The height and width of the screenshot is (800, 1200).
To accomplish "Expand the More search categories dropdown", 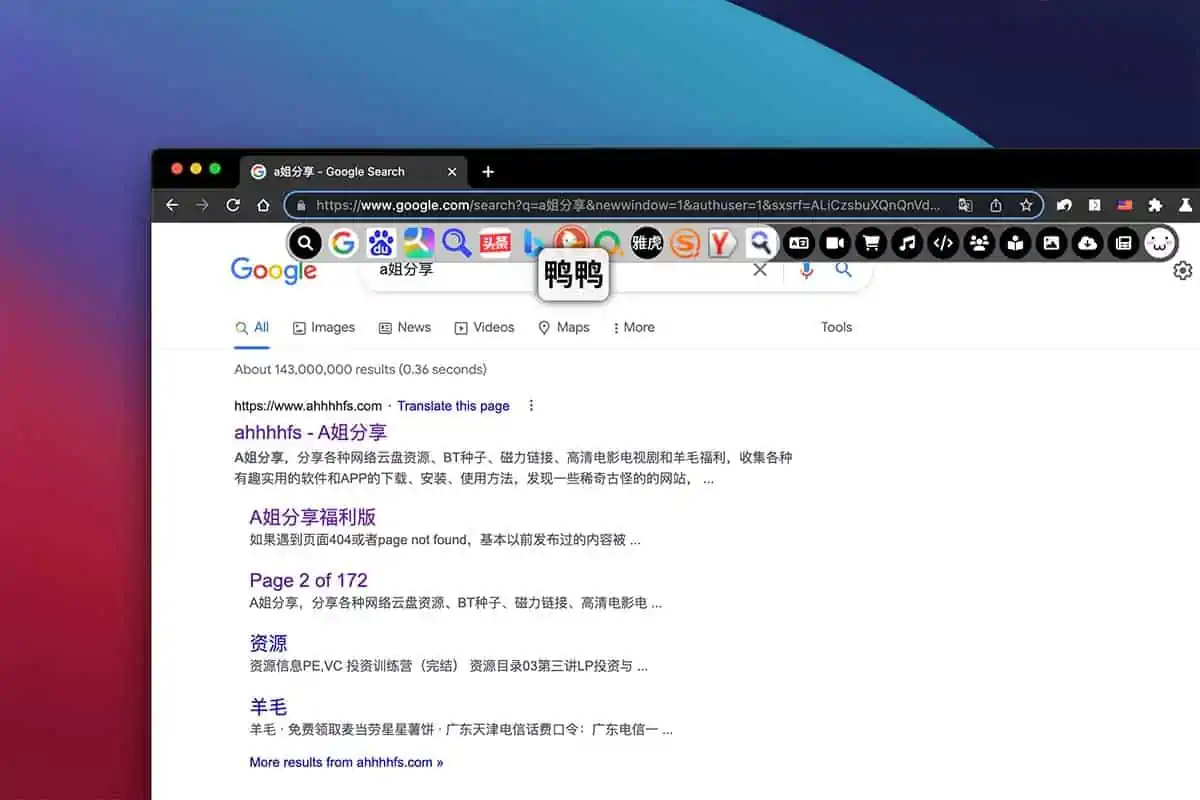I will point(633,327).
